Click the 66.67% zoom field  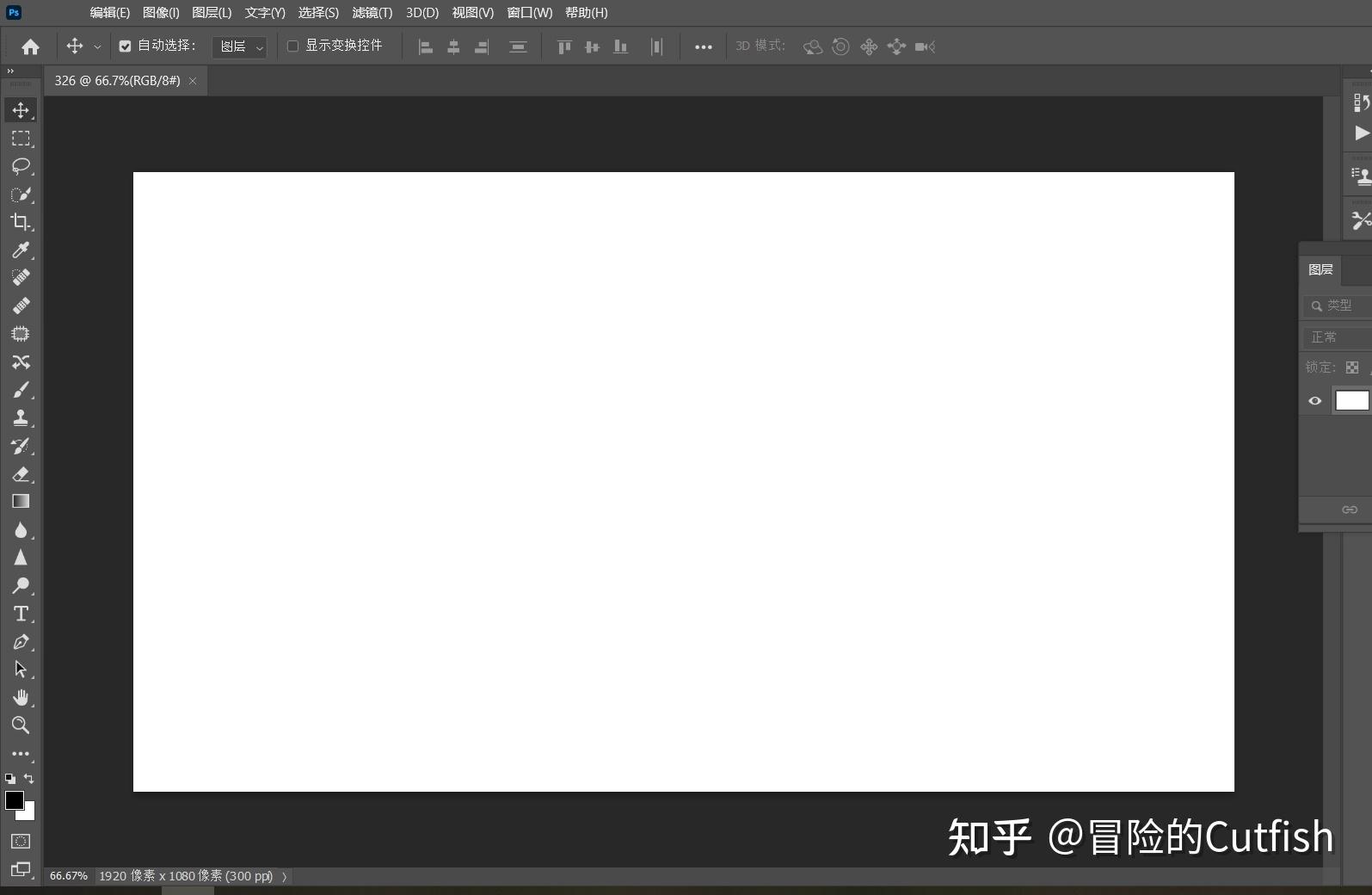point(68,876)
